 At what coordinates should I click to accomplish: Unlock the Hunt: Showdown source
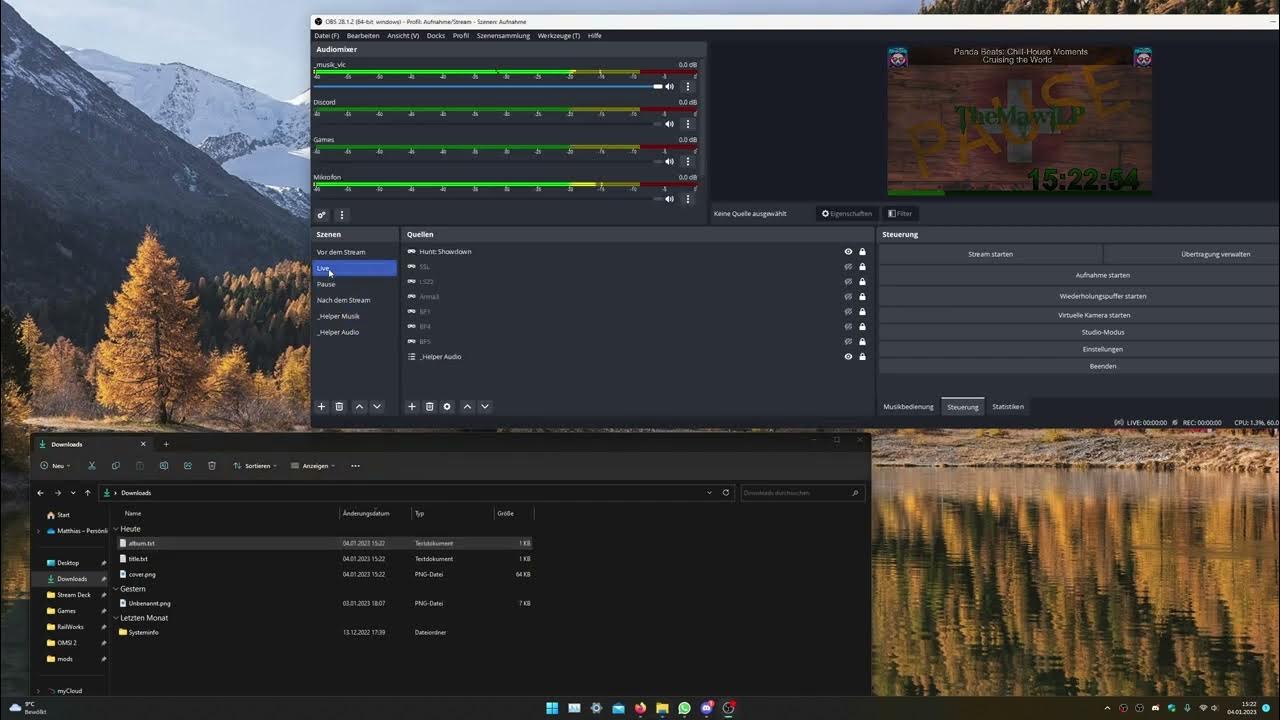click(862, 252)
